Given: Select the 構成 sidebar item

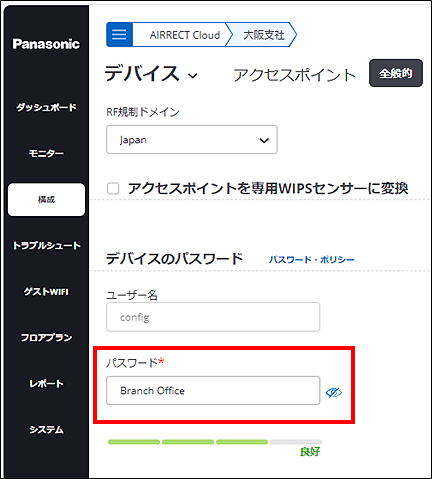Looking at the screenshot, I should 46,199.
